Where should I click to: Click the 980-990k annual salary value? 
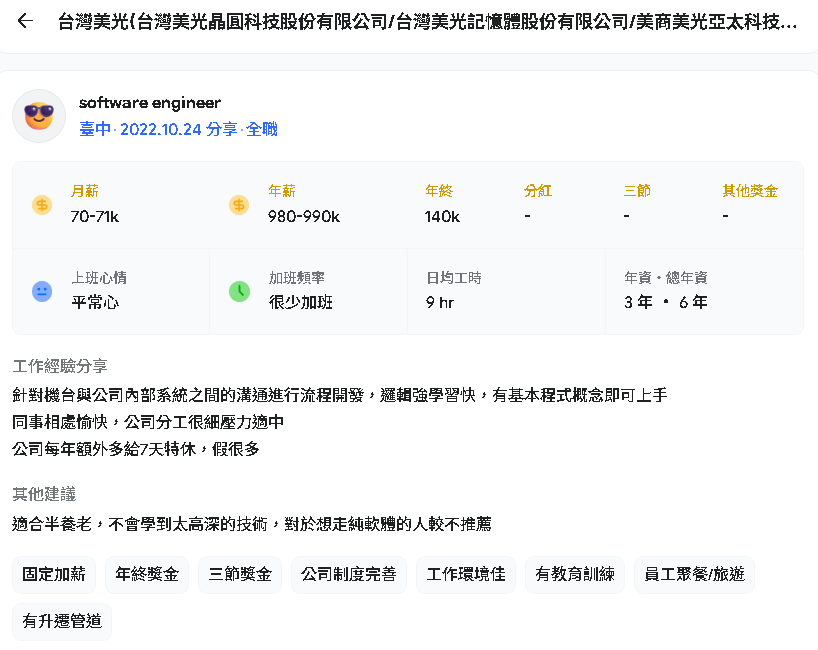[304, 216]
